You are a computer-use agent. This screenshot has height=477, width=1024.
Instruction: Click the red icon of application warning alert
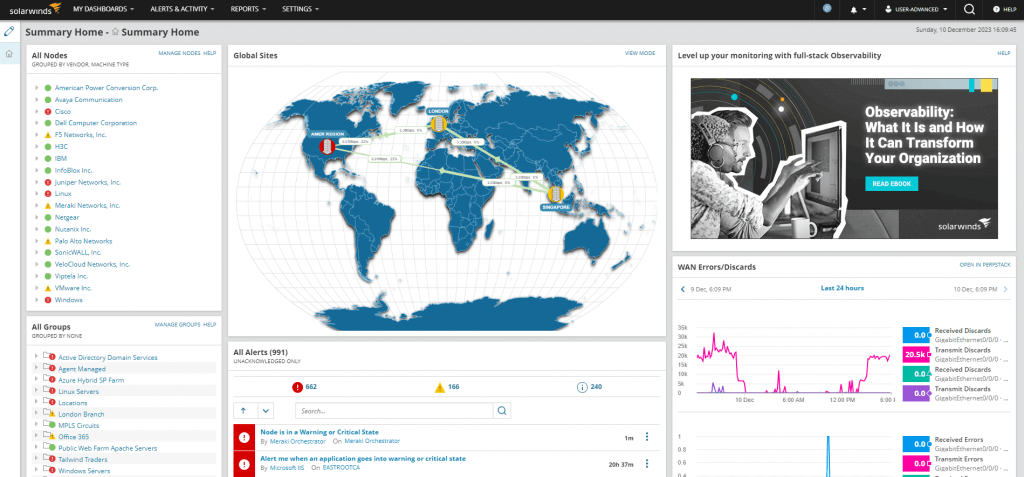click(245, 464)
